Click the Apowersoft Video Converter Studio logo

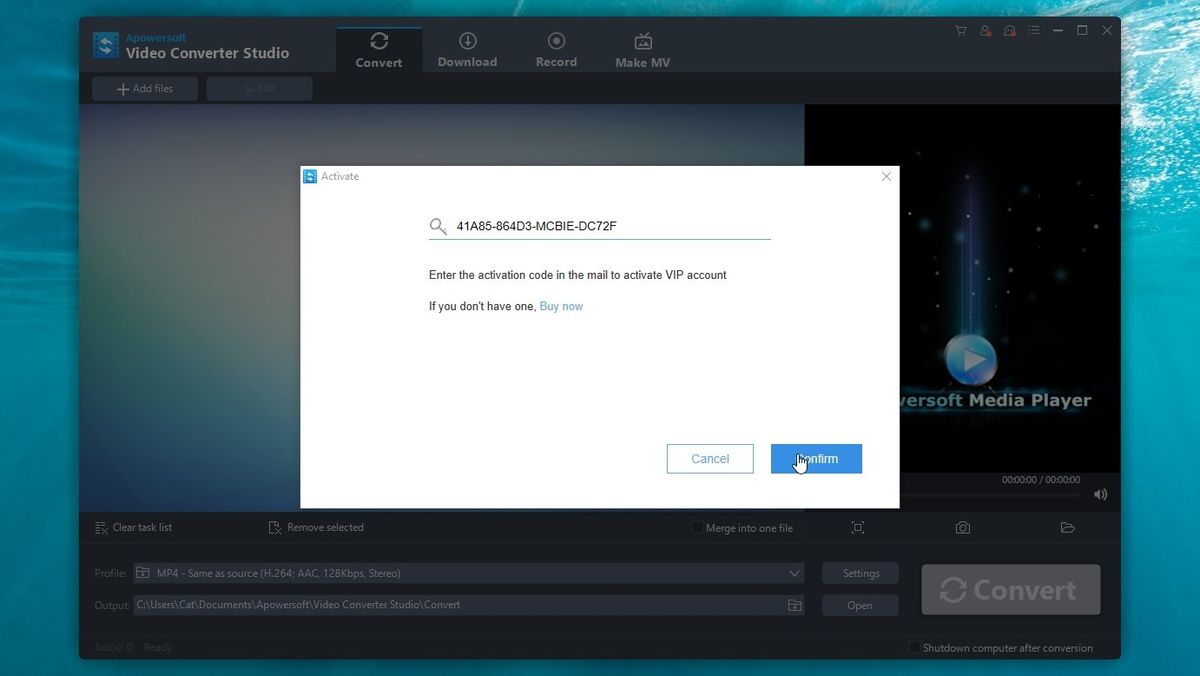106,45
